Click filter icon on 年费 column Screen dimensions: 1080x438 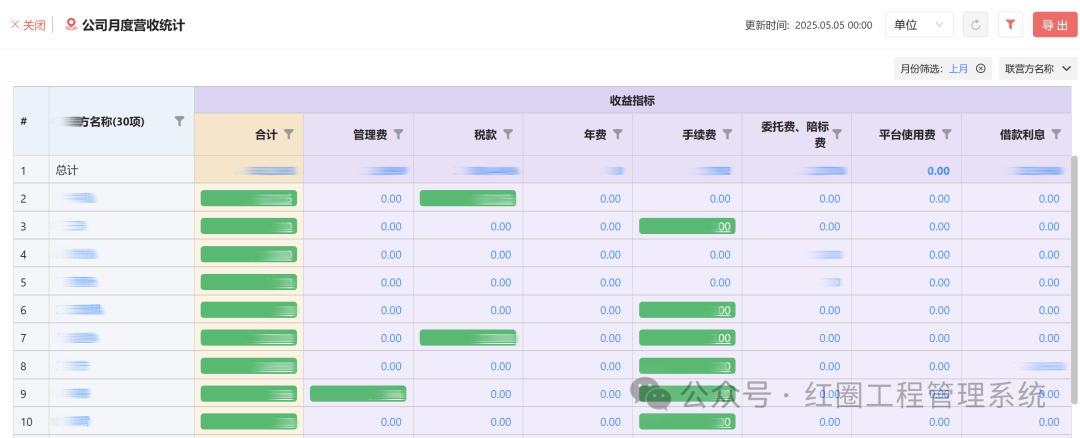click(618, 134)
